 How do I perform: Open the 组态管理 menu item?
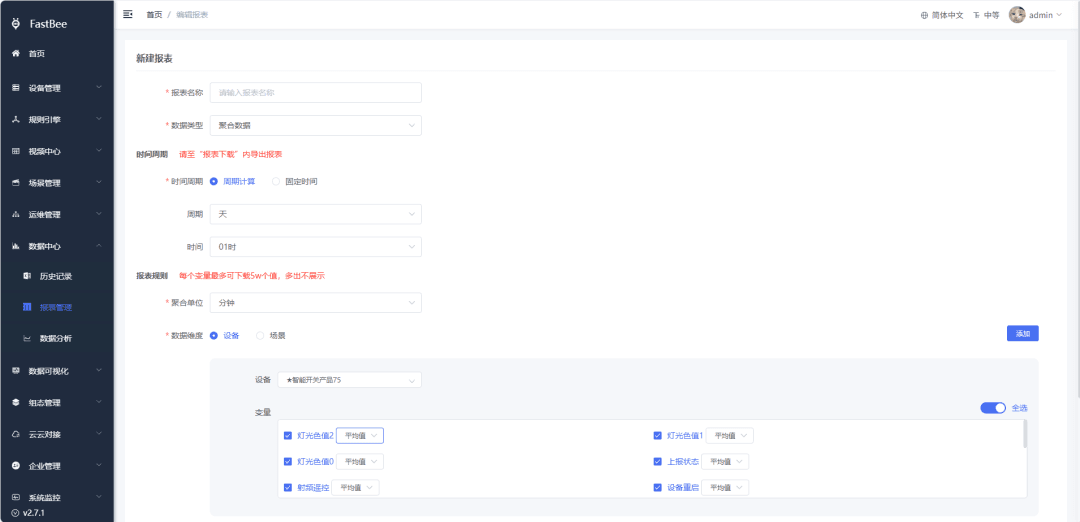56,403
